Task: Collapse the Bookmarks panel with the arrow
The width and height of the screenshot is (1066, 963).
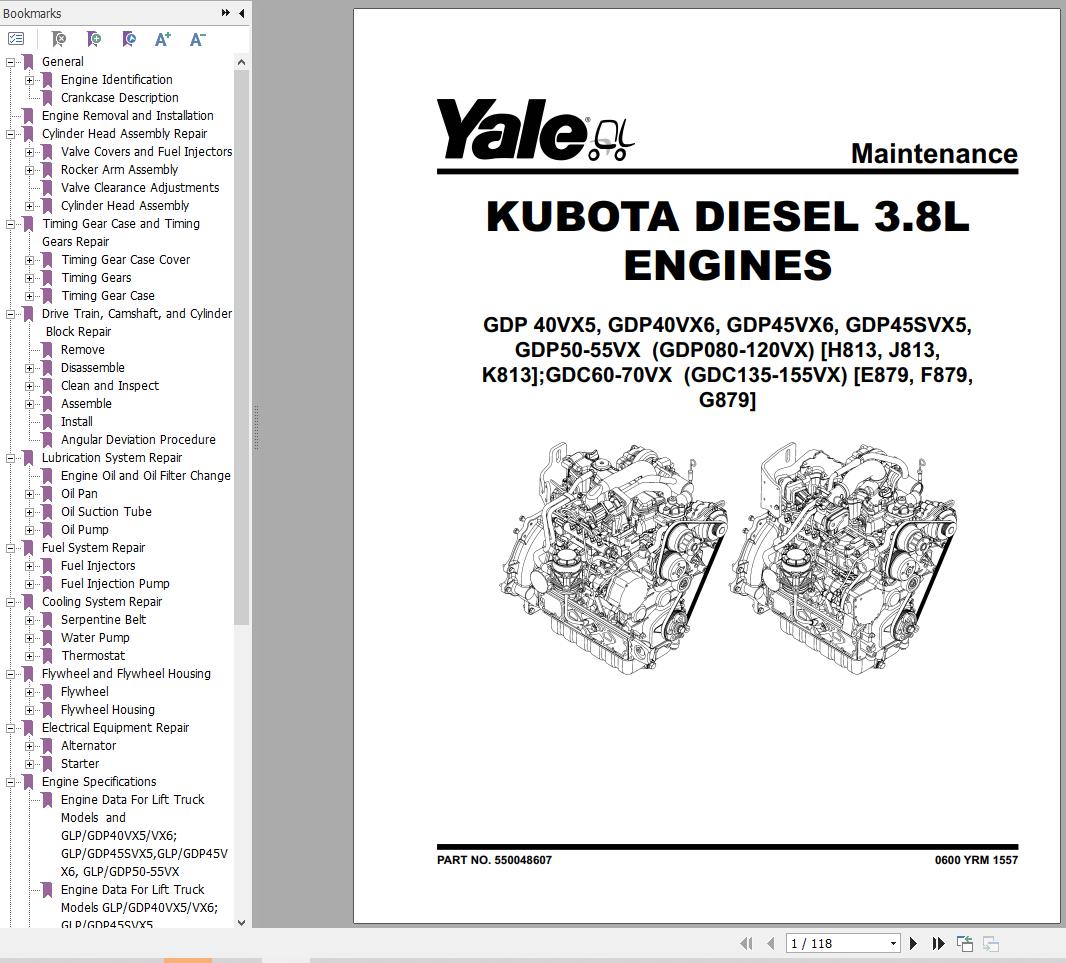Action: coord(240,13)
